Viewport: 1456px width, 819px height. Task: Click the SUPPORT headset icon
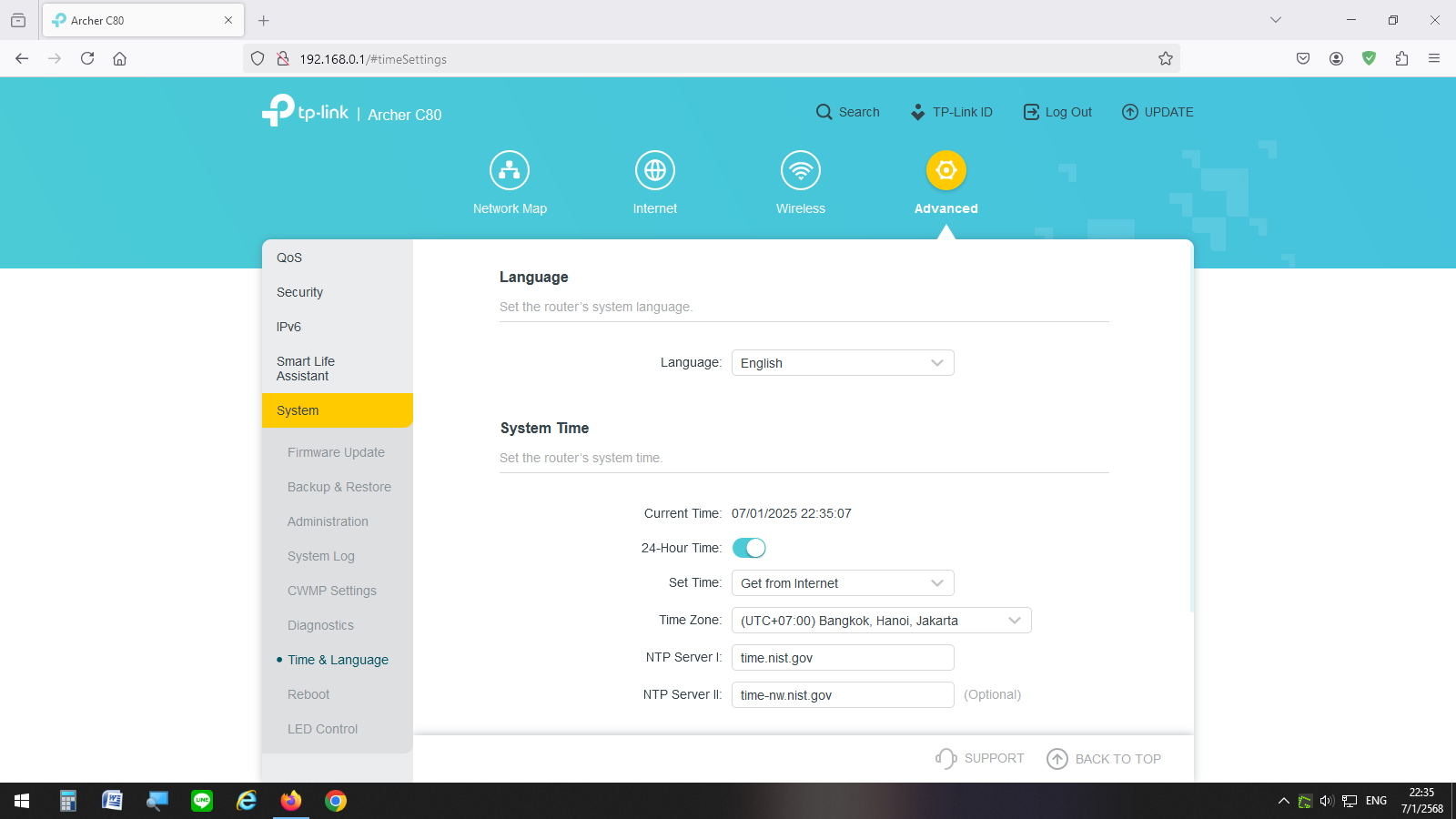point(945,758)
